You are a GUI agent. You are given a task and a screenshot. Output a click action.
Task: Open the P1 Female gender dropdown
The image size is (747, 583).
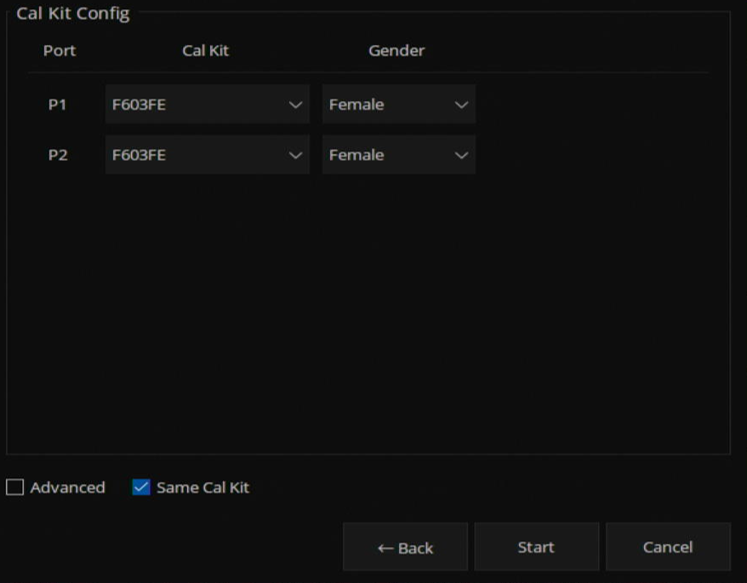[x=399, y=104]
